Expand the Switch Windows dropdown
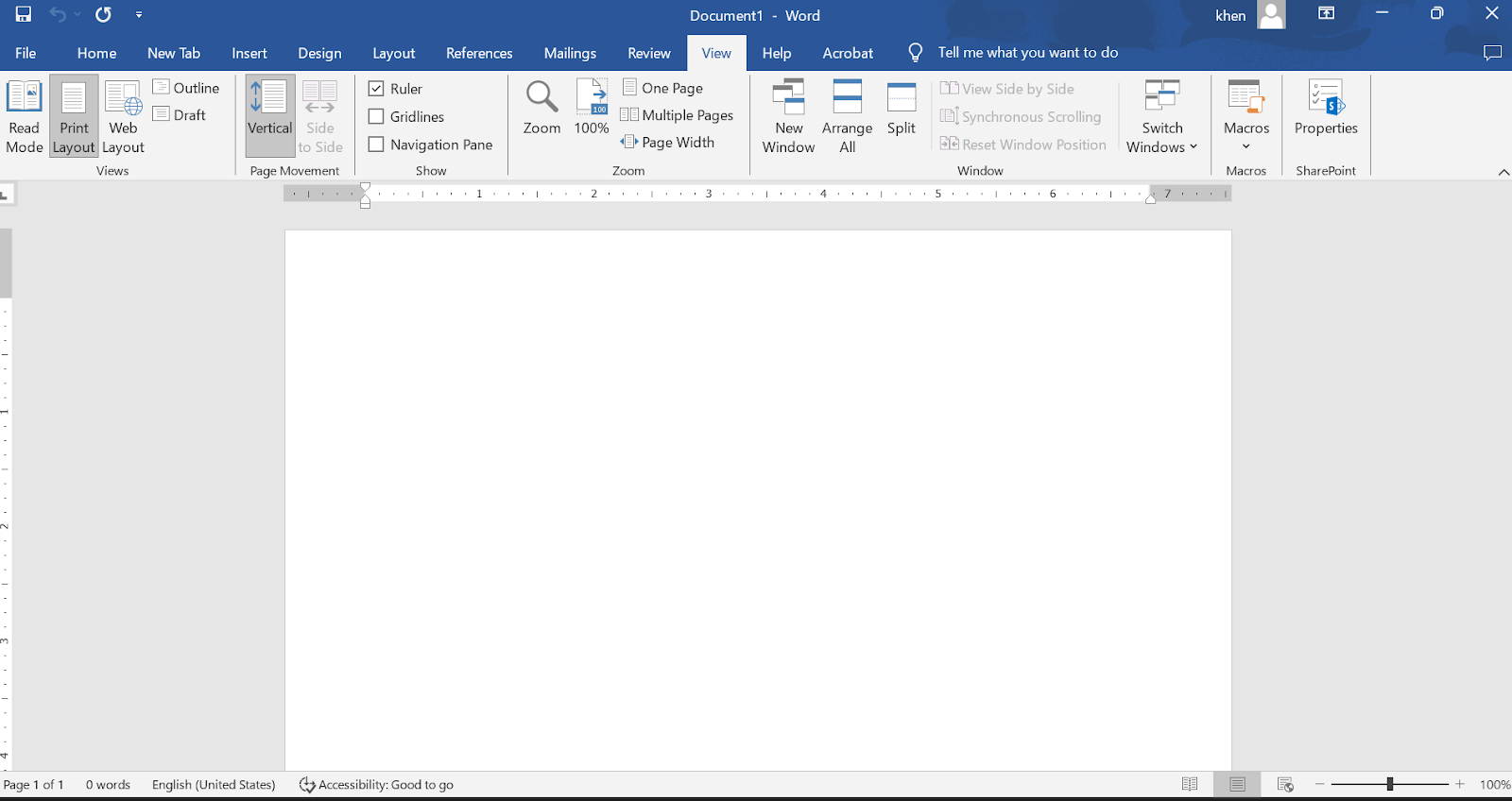Screen dimensions: 1512x801 (x=1161, y=118)
